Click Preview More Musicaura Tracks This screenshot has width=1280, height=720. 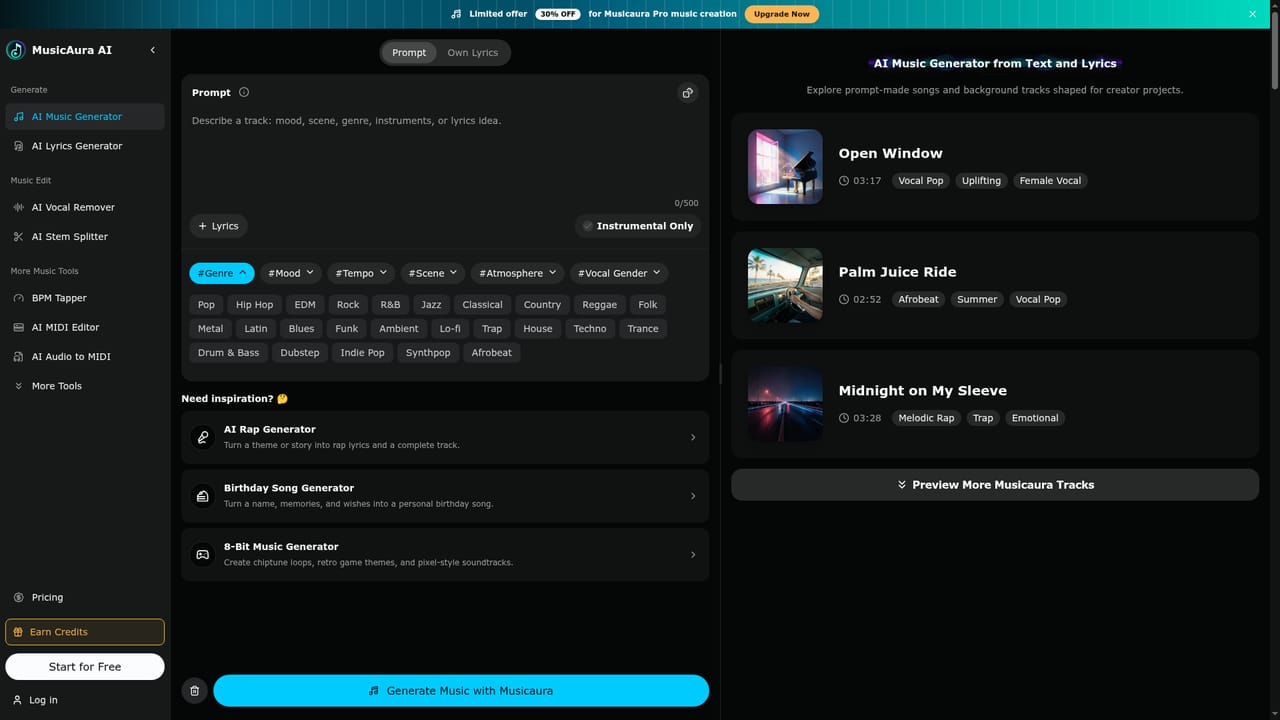995,485
